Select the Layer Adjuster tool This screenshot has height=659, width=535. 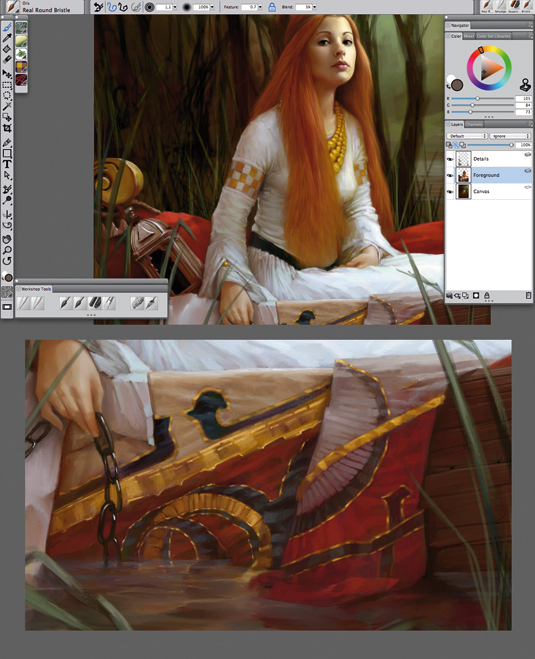[7, 74]
